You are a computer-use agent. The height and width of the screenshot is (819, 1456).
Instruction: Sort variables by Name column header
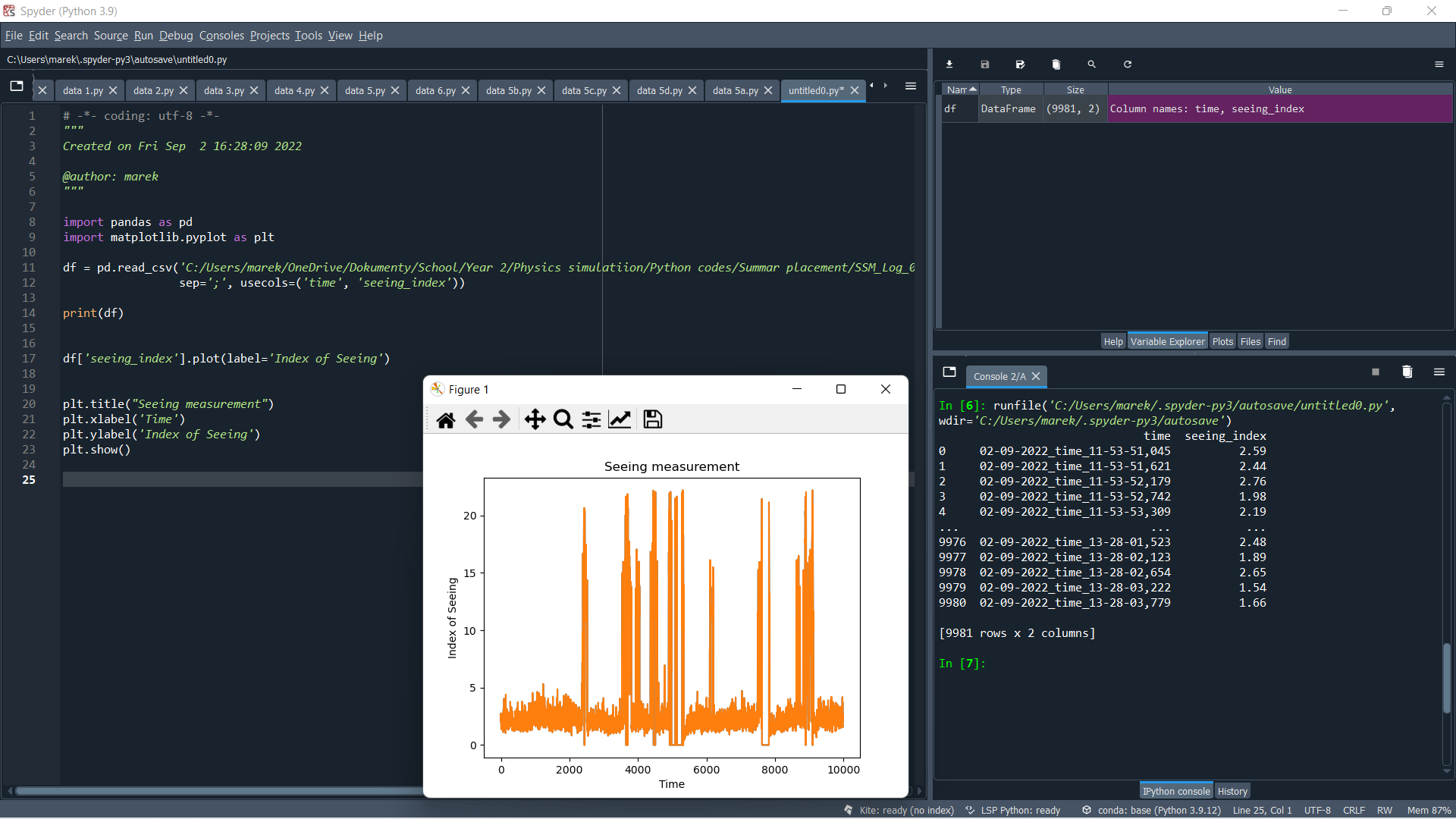pyautogui.click(x=960, y=90)
